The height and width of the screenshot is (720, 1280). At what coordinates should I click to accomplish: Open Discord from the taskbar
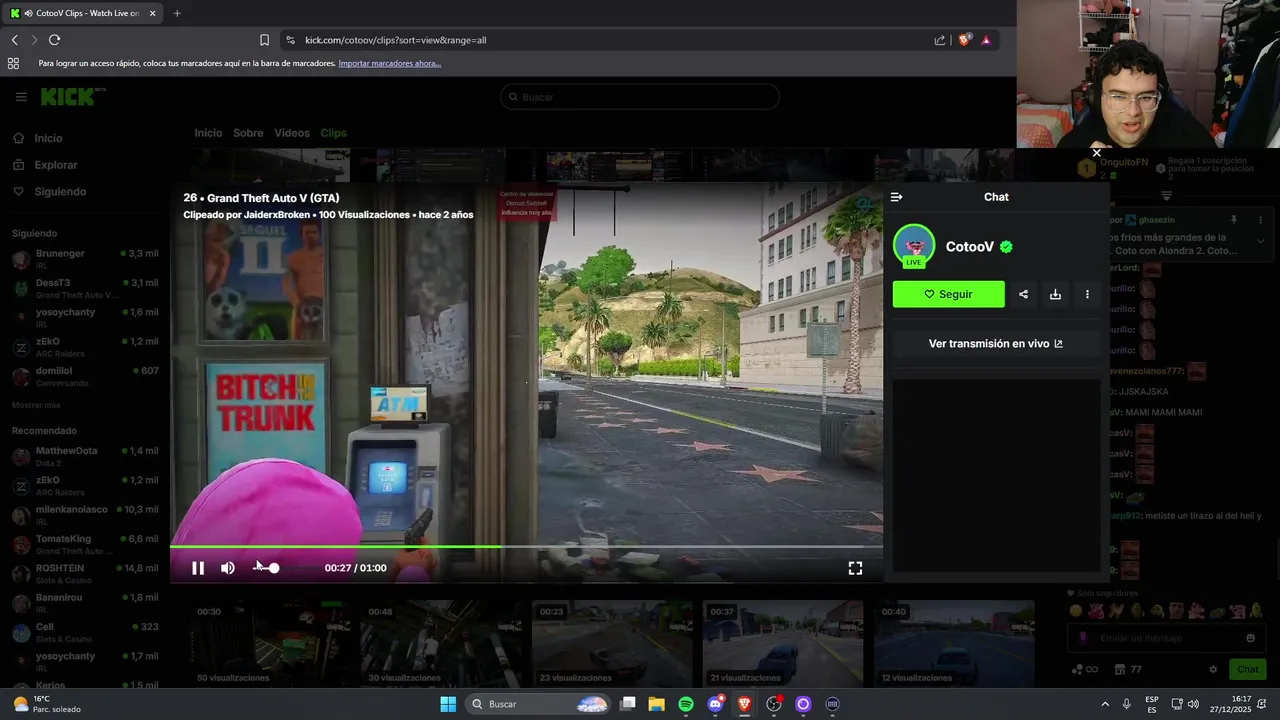(x=715, y=704)
